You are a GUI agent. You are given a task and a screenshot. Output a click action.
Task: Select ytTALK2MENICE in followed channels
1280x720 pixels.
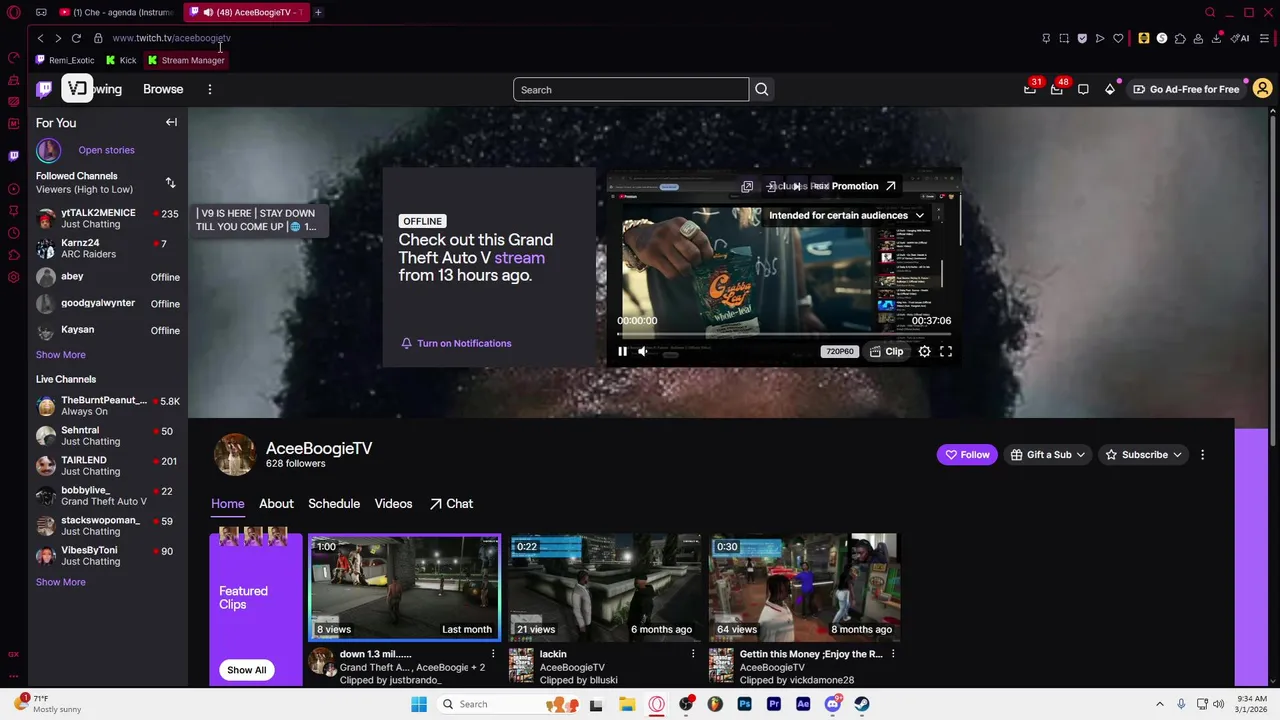coord(107,218)
